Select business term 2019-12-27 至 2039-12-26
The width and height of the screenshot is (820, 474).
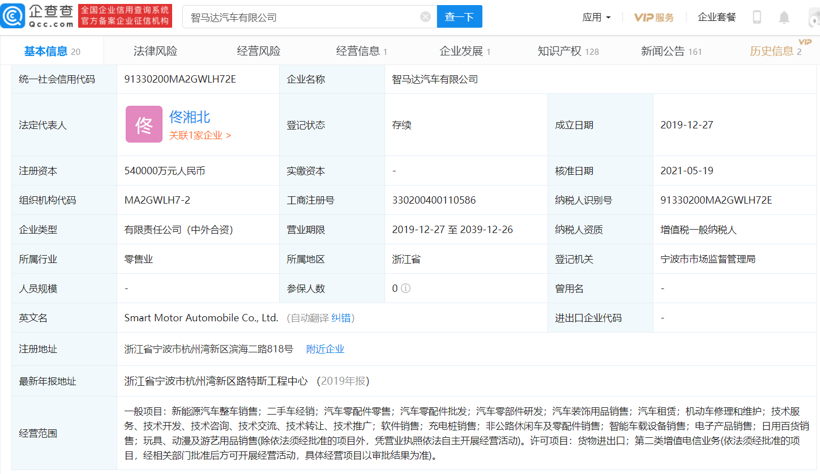pyautogui.click(x=452, y=229)
